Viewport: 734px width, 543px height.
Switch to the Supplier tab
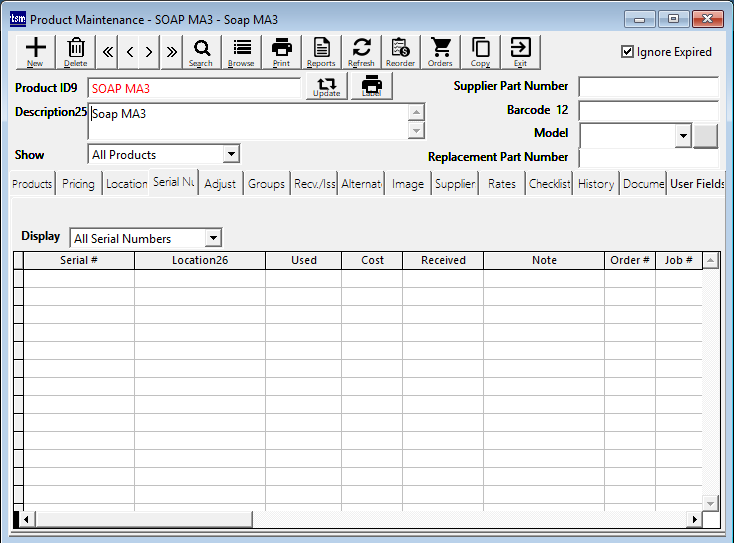click(455, 184)
